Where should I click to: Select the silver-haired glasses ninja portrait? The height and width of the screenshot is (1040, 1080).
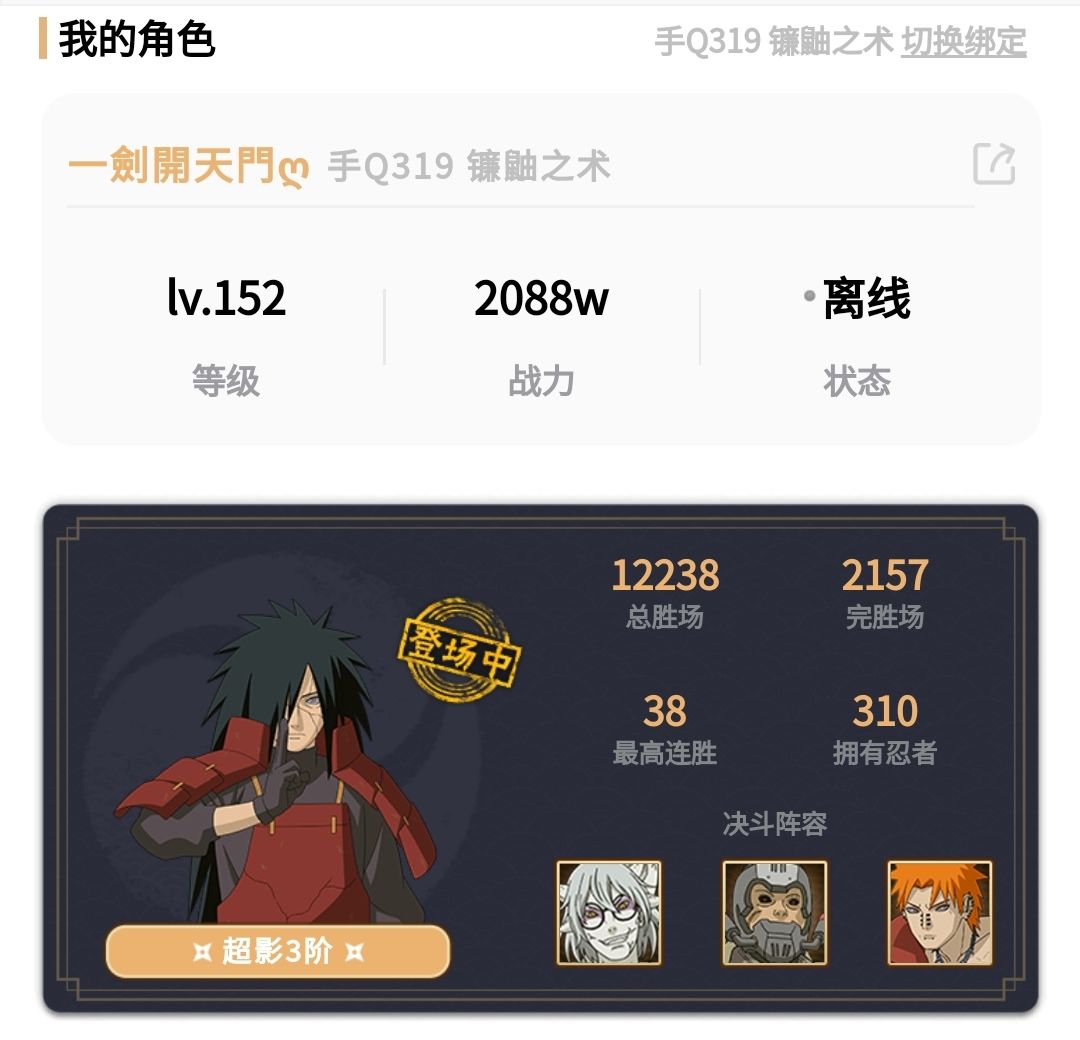(609, 913)
